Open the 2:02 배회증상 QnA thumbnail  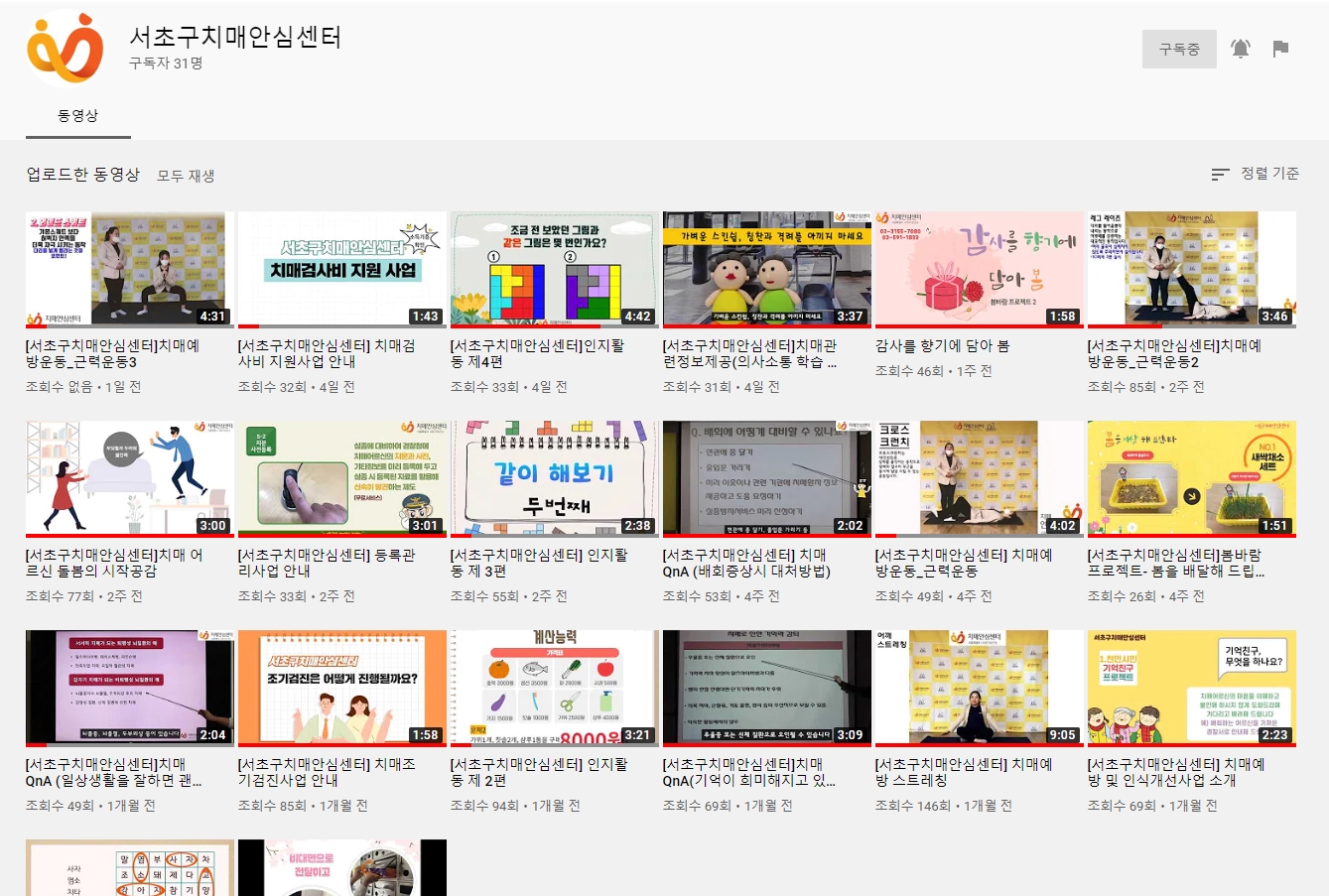(767, 478)
